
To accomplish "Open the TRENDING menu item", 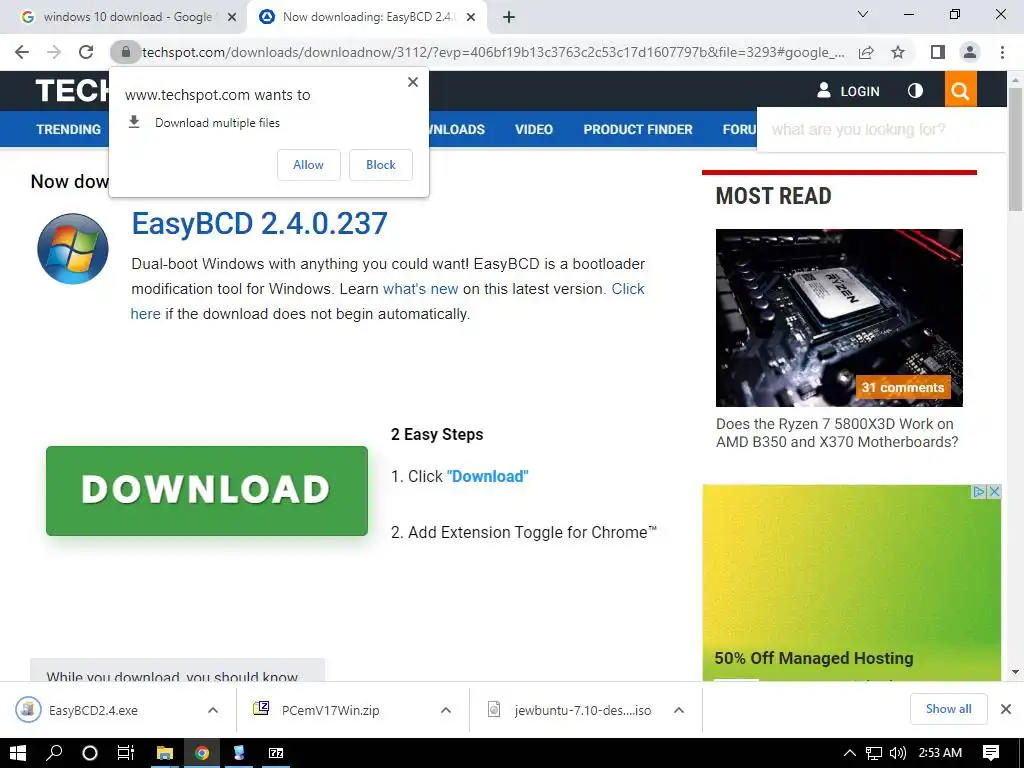I will pos(69,129).
